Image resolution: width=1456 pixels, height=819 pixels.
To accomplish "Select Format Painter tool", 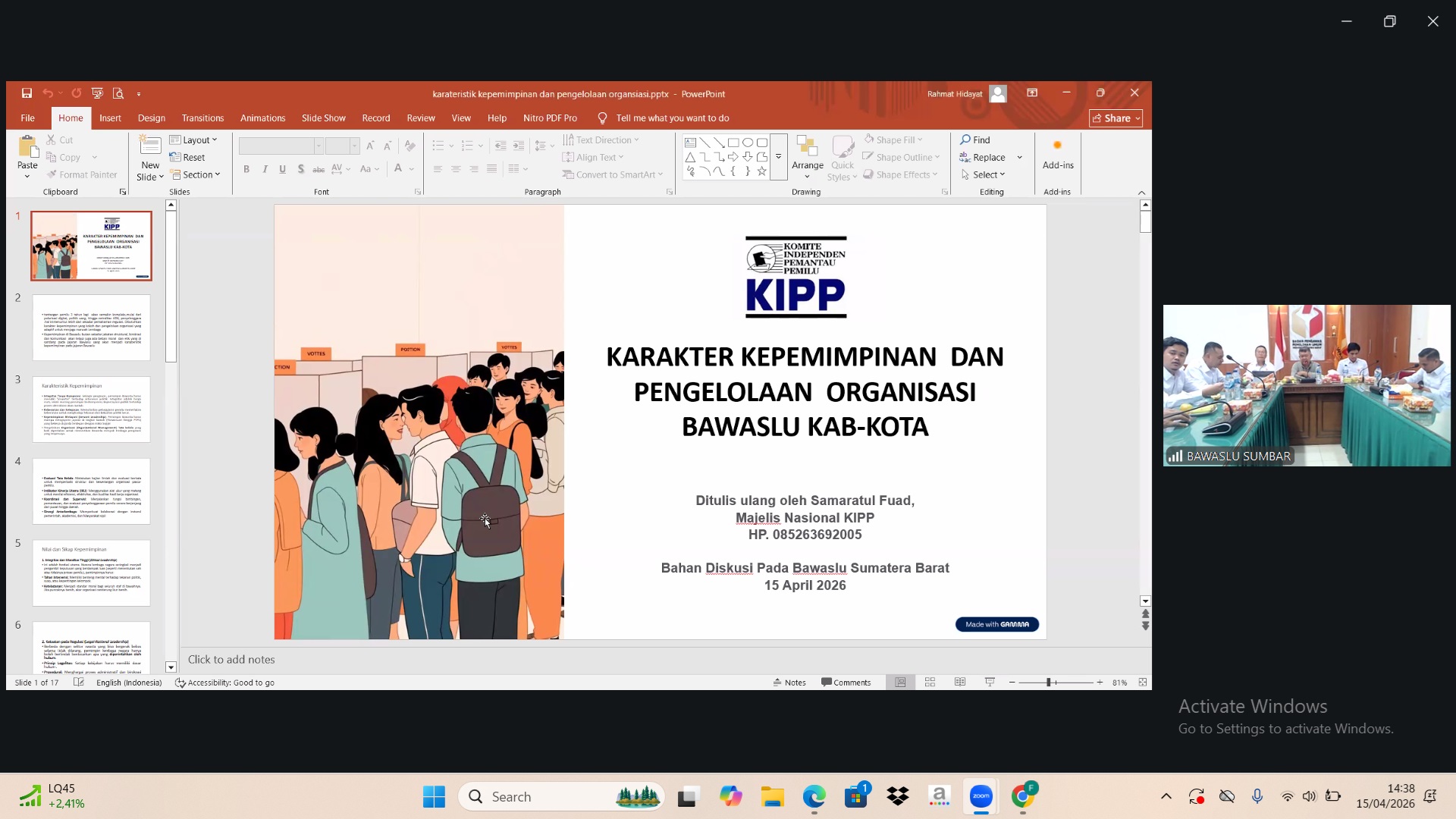I will coord(82,174).
